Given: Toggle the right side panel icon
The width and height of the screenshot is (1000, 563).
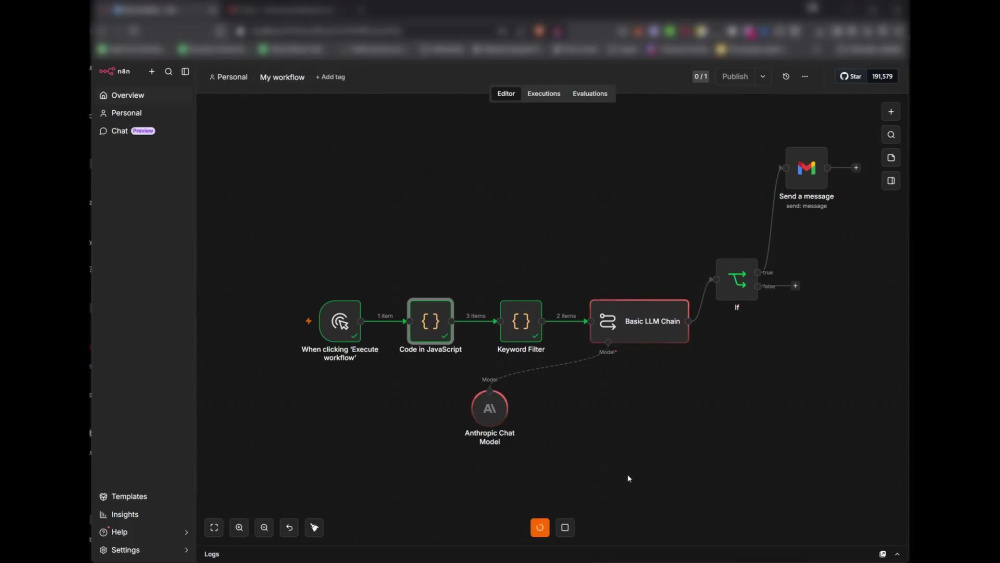Looking at the screenshot, I should 891,180.
